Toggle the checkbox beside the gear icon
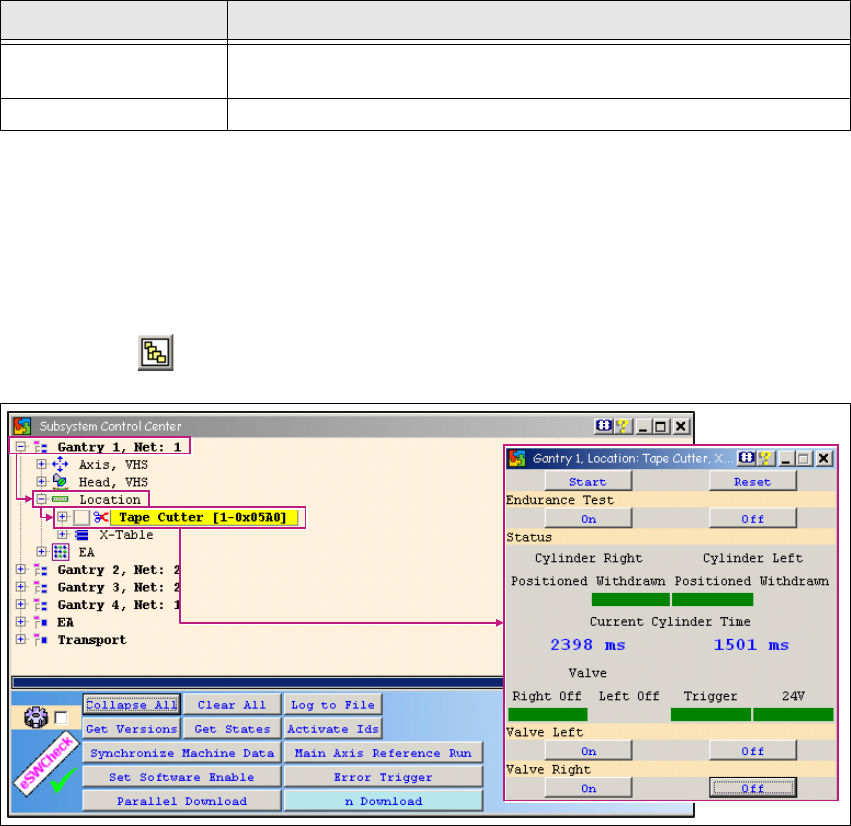The image size is (851, 826). pyautogui.click(x=61, y=718)
